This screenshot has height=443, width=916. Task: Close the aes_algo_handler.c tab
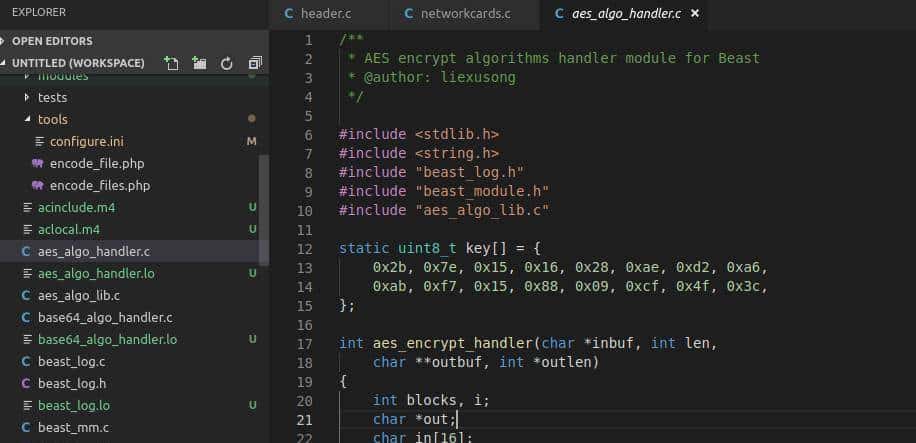pyautogui.click(x=695, y=13)
